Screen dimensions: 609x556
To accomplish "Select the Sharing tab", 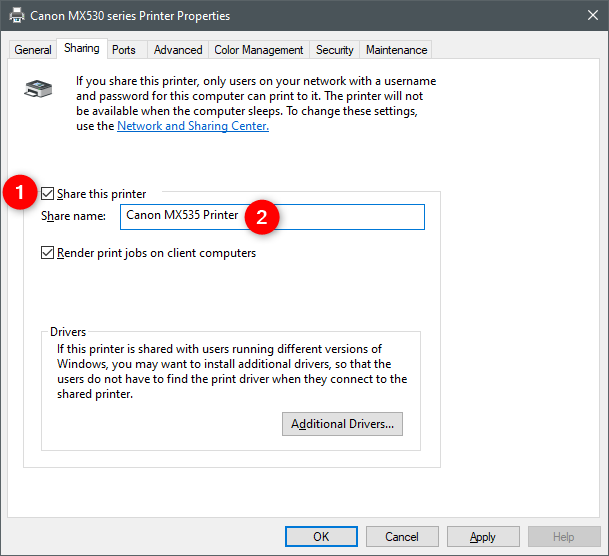I will (82, 48).
